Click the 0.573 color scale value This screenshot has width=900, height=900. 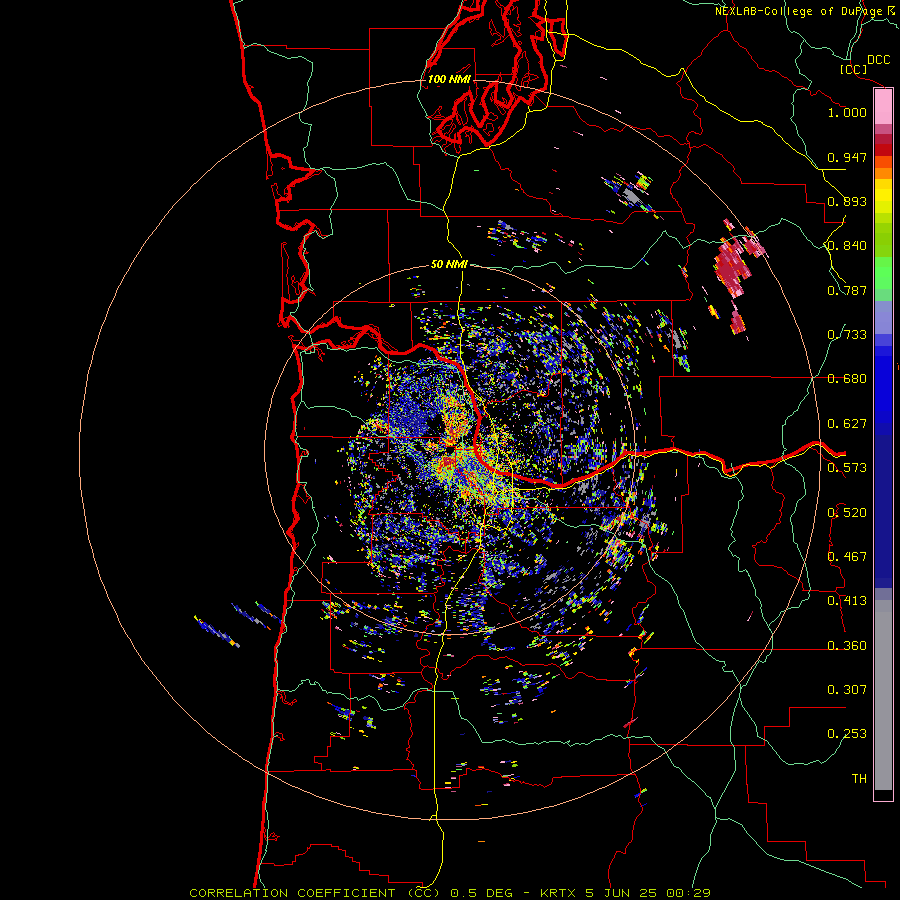(x=847, y=468)
